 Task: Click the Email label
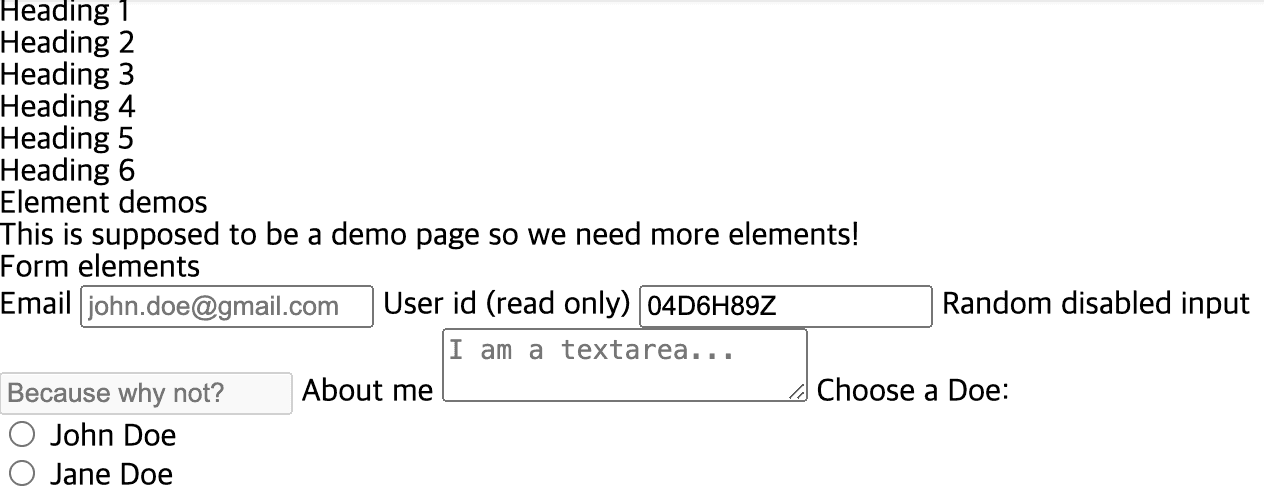[x=36, y=303]
